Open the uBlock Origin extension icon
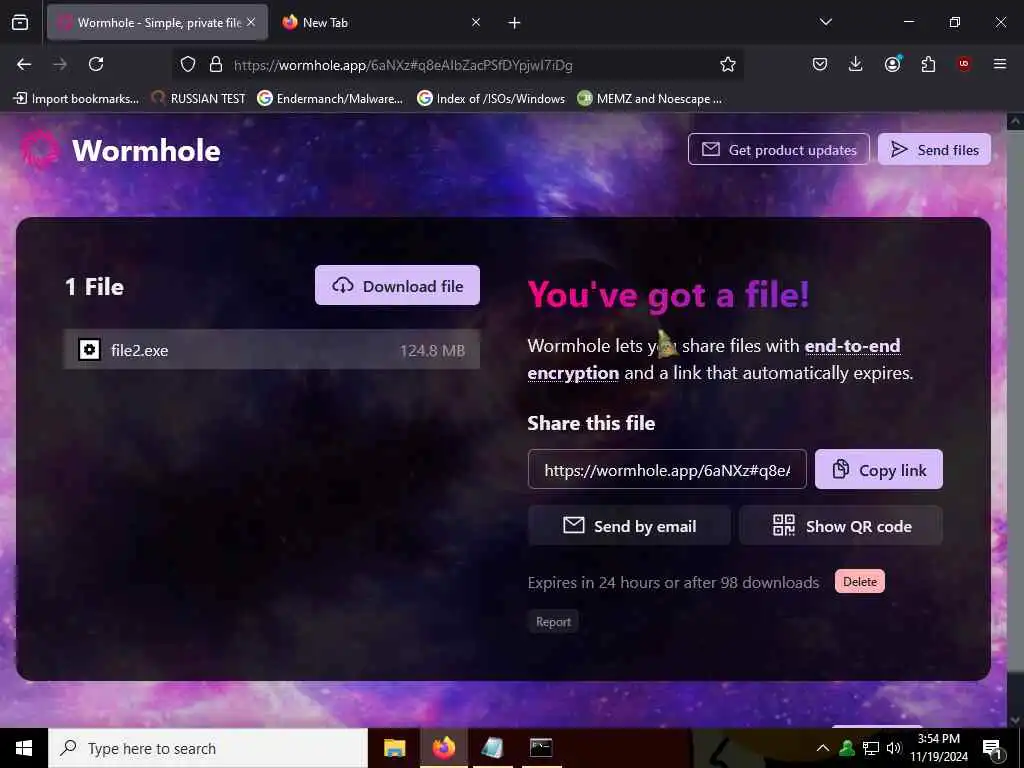 click(964, 64)
